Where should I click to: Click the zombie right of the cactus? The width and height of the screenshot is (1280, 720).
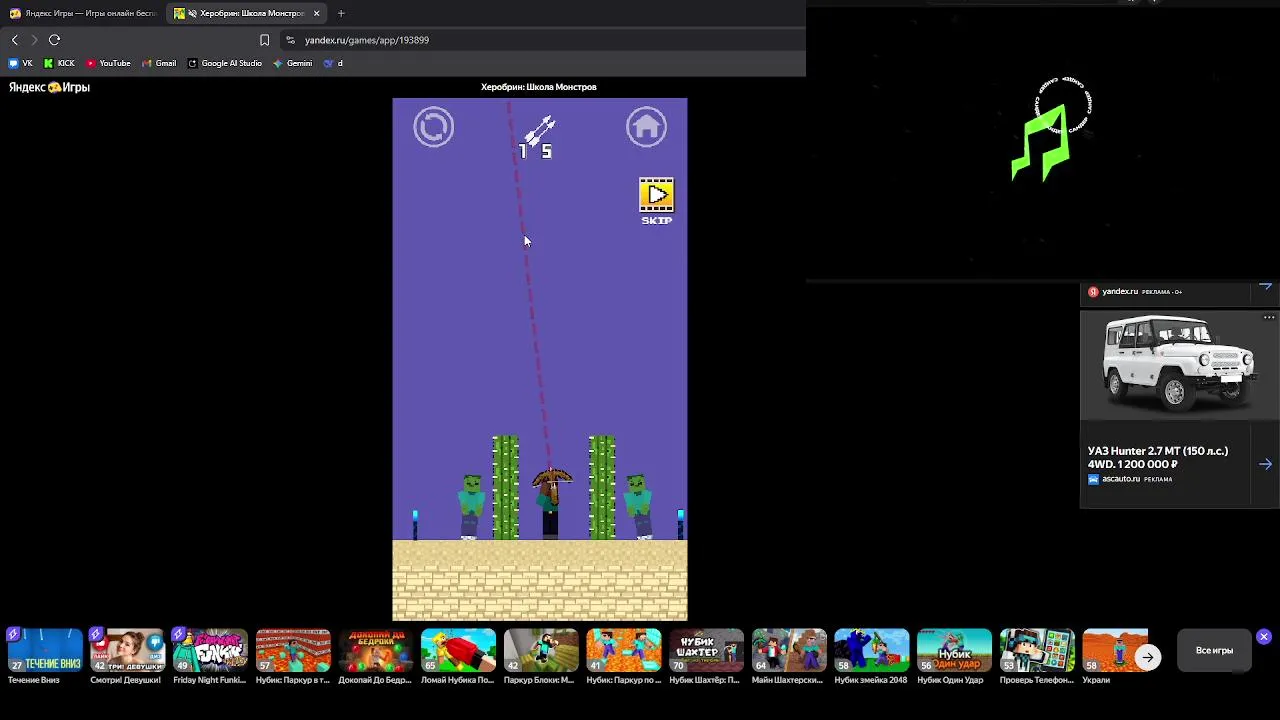coord(637,507)
